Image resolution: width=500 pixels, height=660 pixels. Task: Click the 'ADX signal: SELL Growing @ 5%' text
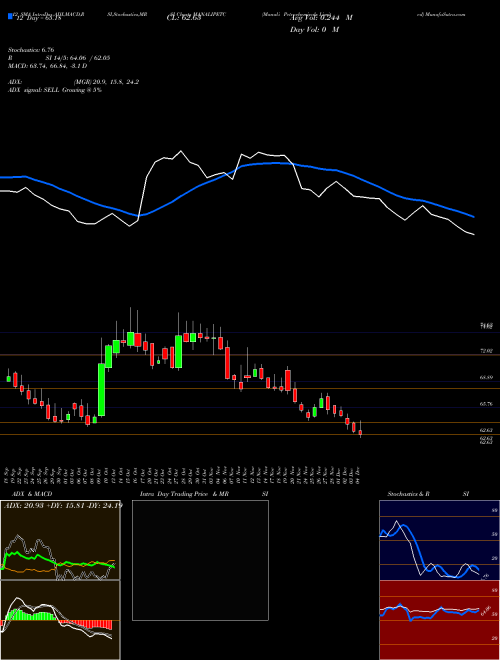coord(55,90)
